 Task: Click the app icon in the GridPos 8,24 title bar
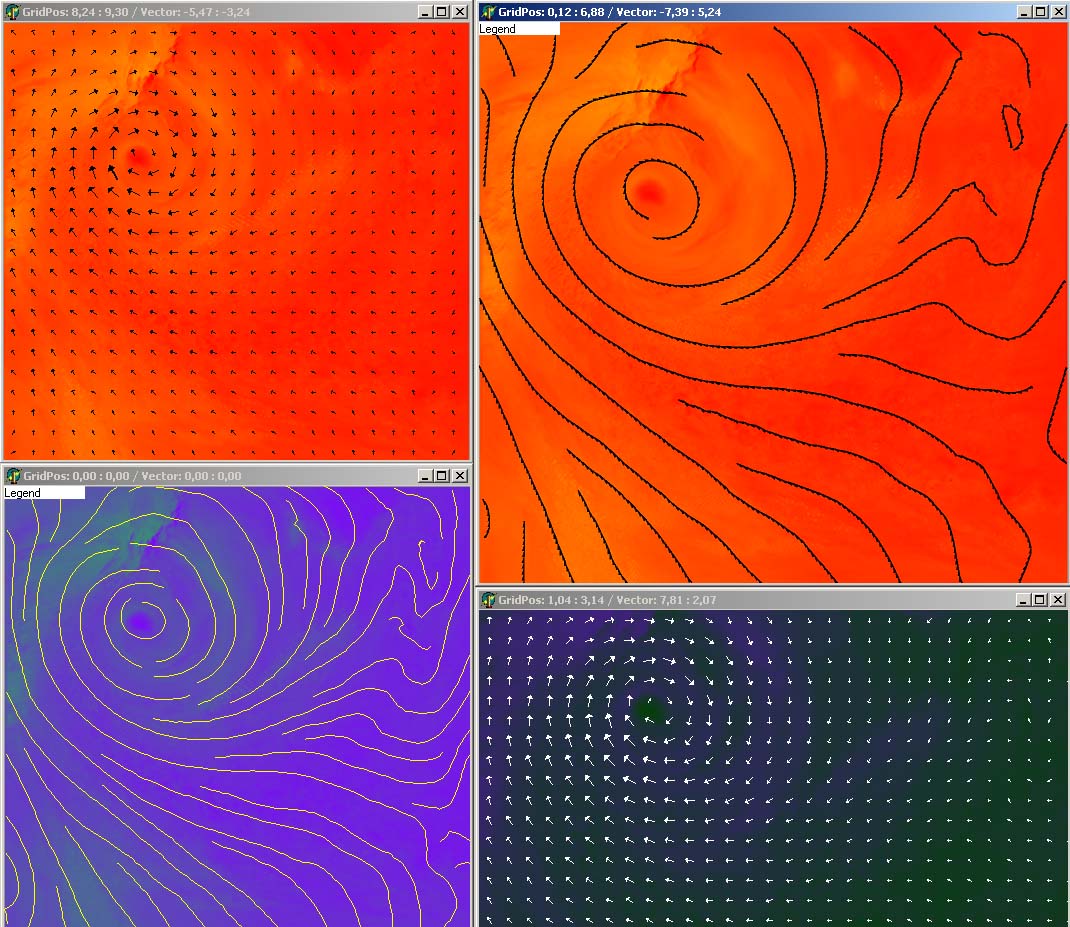coord(13,12)
